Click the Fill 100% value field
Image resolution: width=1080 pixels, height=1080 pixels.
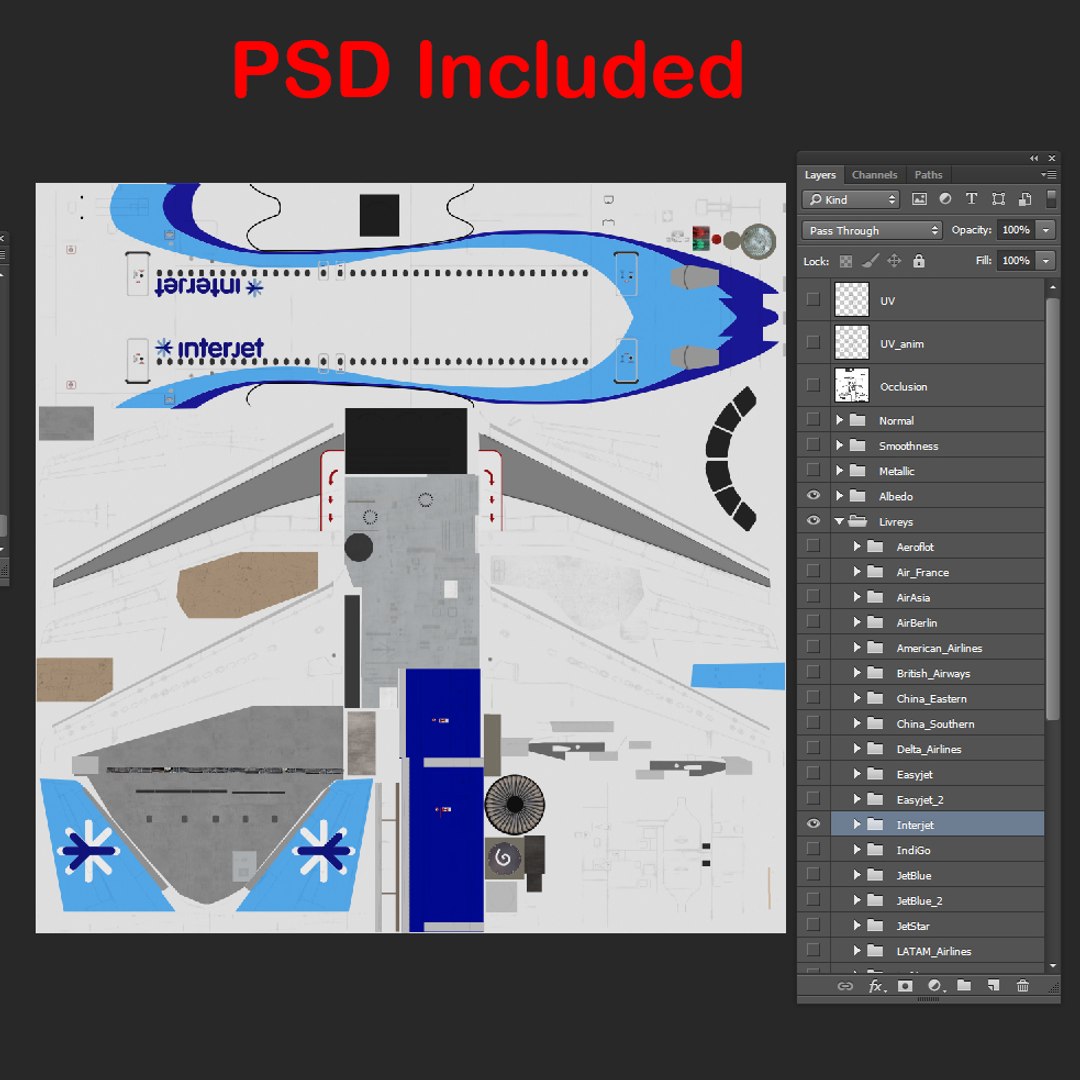(x=1017, y=260)
